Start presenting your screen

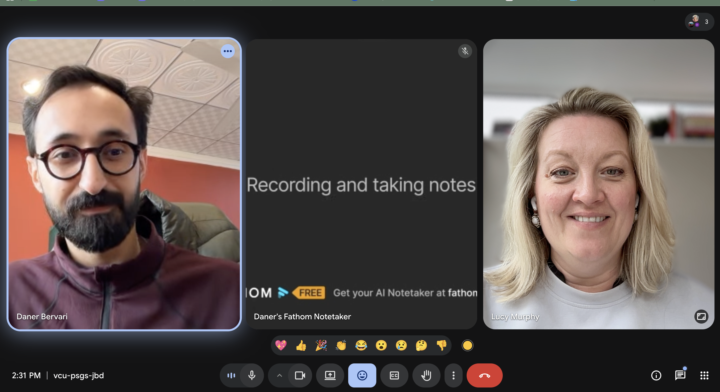pyautogui.click(x=330, y=375)
